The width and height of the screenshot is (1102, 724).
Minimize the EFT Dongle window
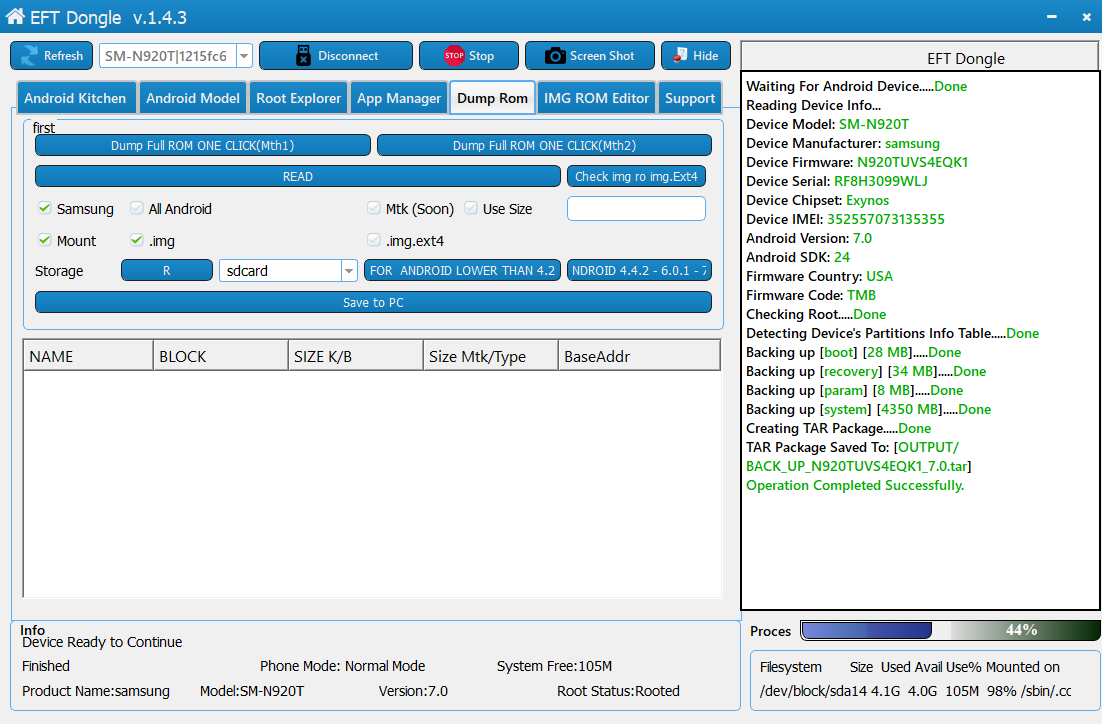[1051, 17]
